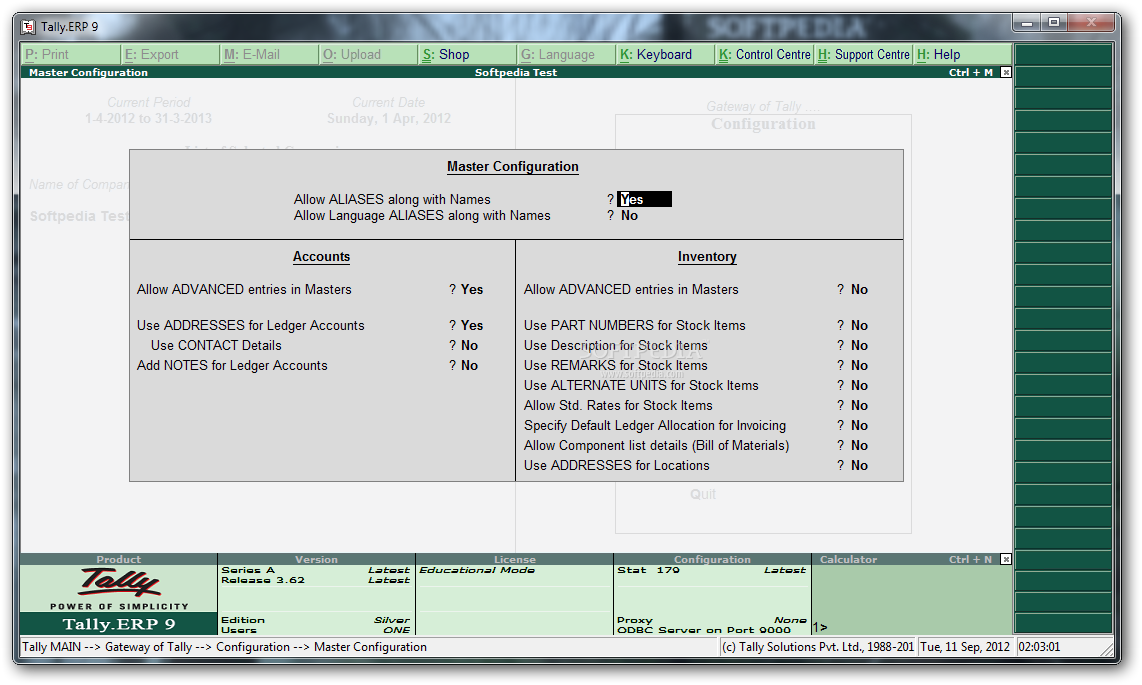Screen dimensions: 1142x685
Task: Toggle Use ALTERNATE UNITS for Stock Items value
Action: point(859,386)
